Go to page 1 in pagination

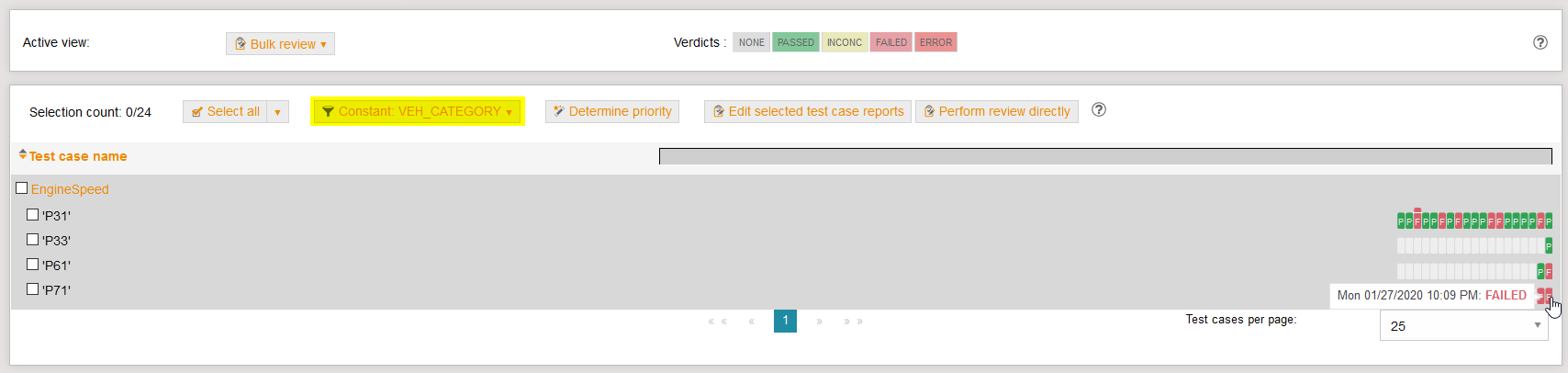(x=785, y=321)
